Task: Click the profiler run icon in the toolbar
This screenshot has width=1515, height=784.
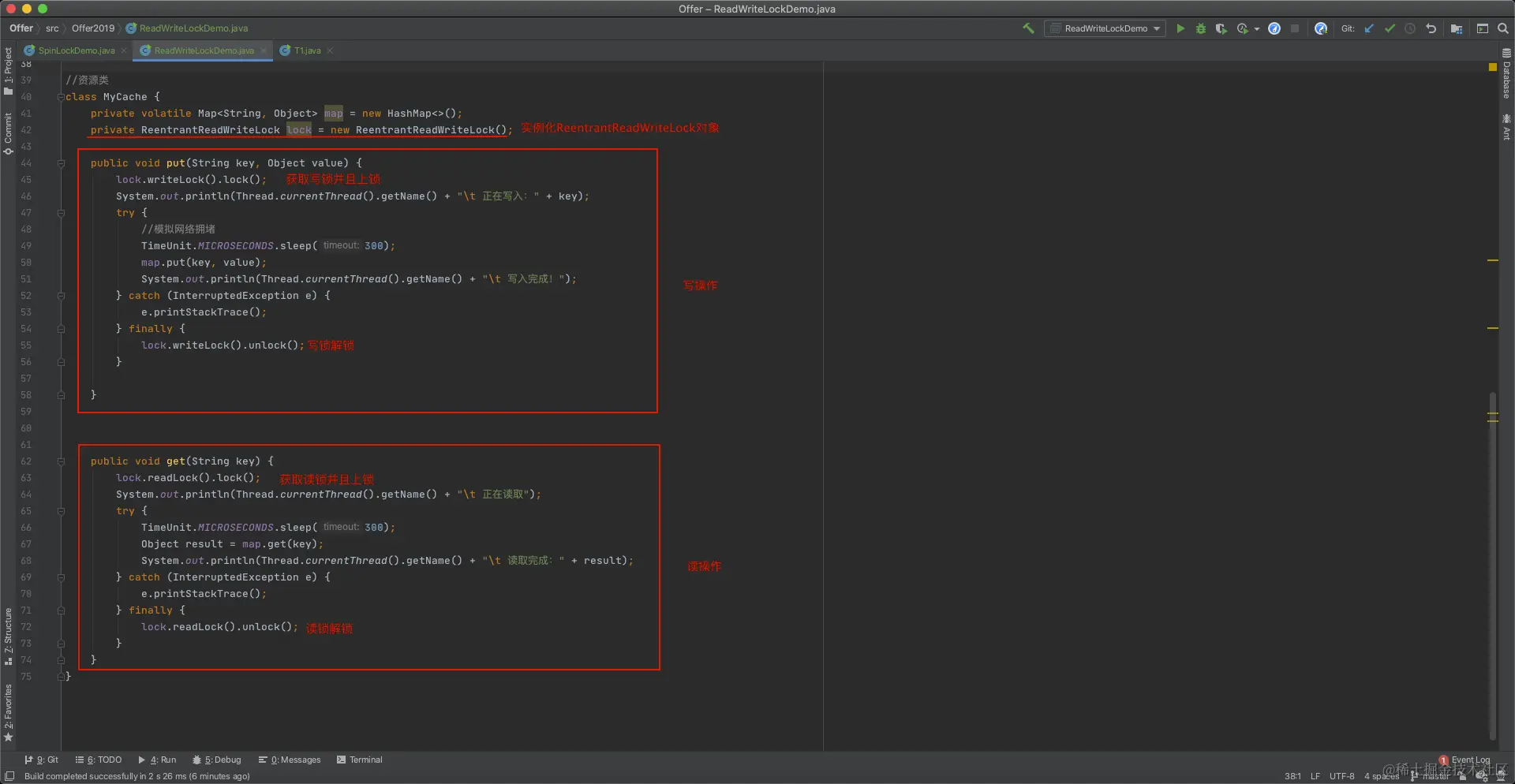Action: point(1243,28)
